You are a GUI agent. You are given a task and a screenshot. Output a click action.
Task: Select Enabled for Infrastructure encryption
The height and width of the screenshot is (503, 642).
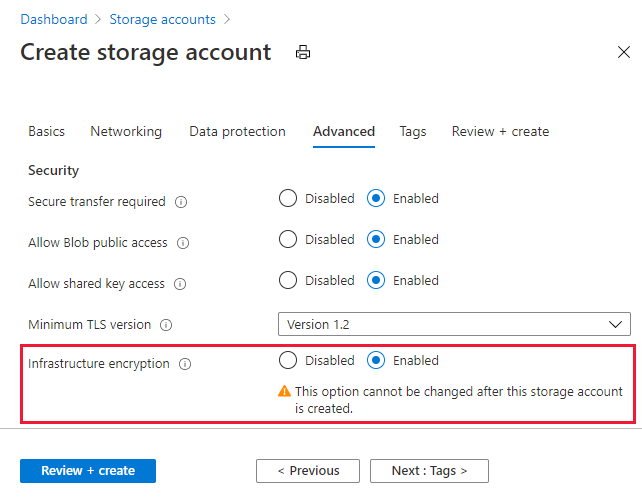coord(376,360)
